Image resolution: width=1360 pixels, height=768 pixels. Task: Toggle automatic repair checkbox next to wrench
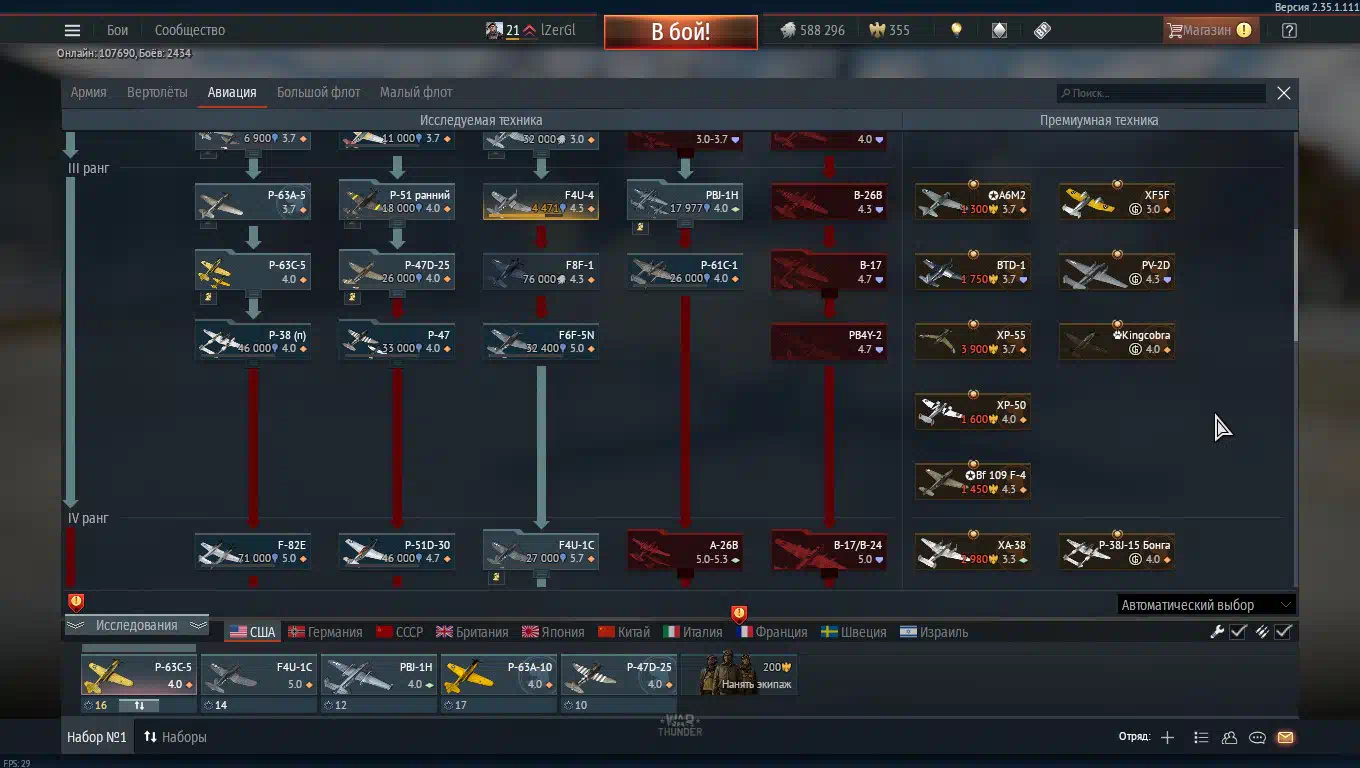point(1238,631)
